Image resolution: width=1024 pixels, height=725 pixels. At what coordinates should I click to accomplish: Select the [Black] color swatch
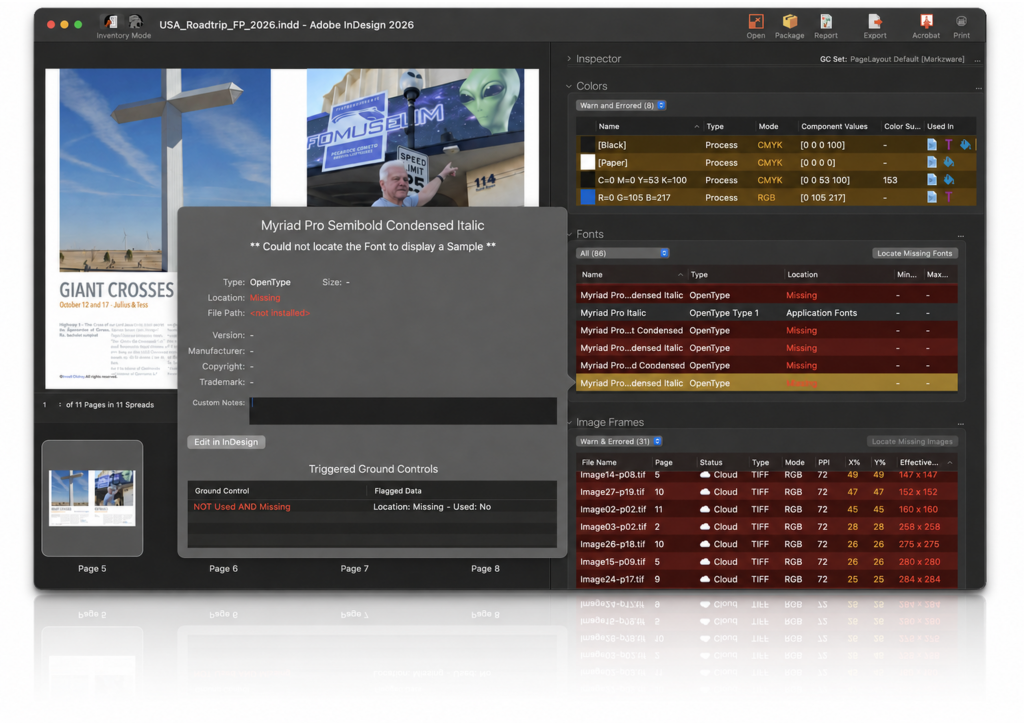(x=588, y=145)
